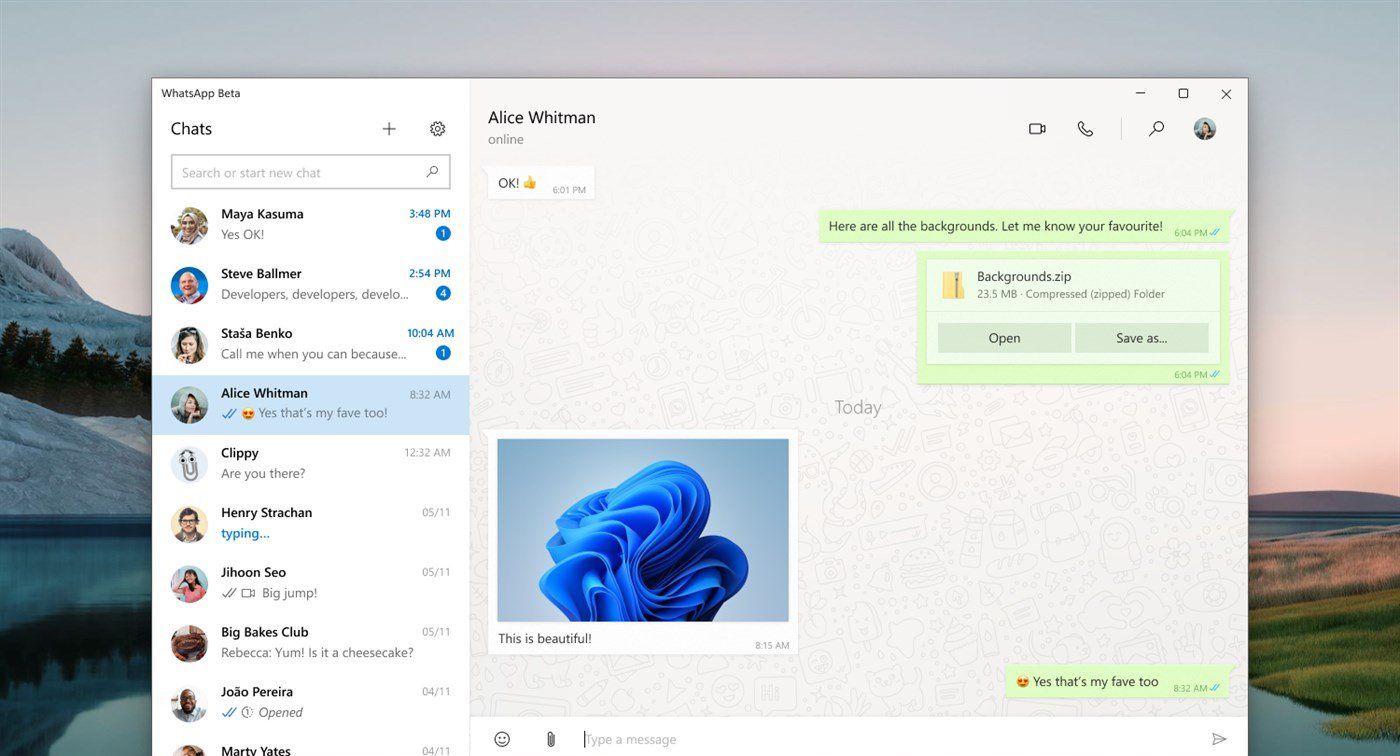The image size is (1400, 756).
Task: Send the message with the send arrow
Action: point(1219,739)
